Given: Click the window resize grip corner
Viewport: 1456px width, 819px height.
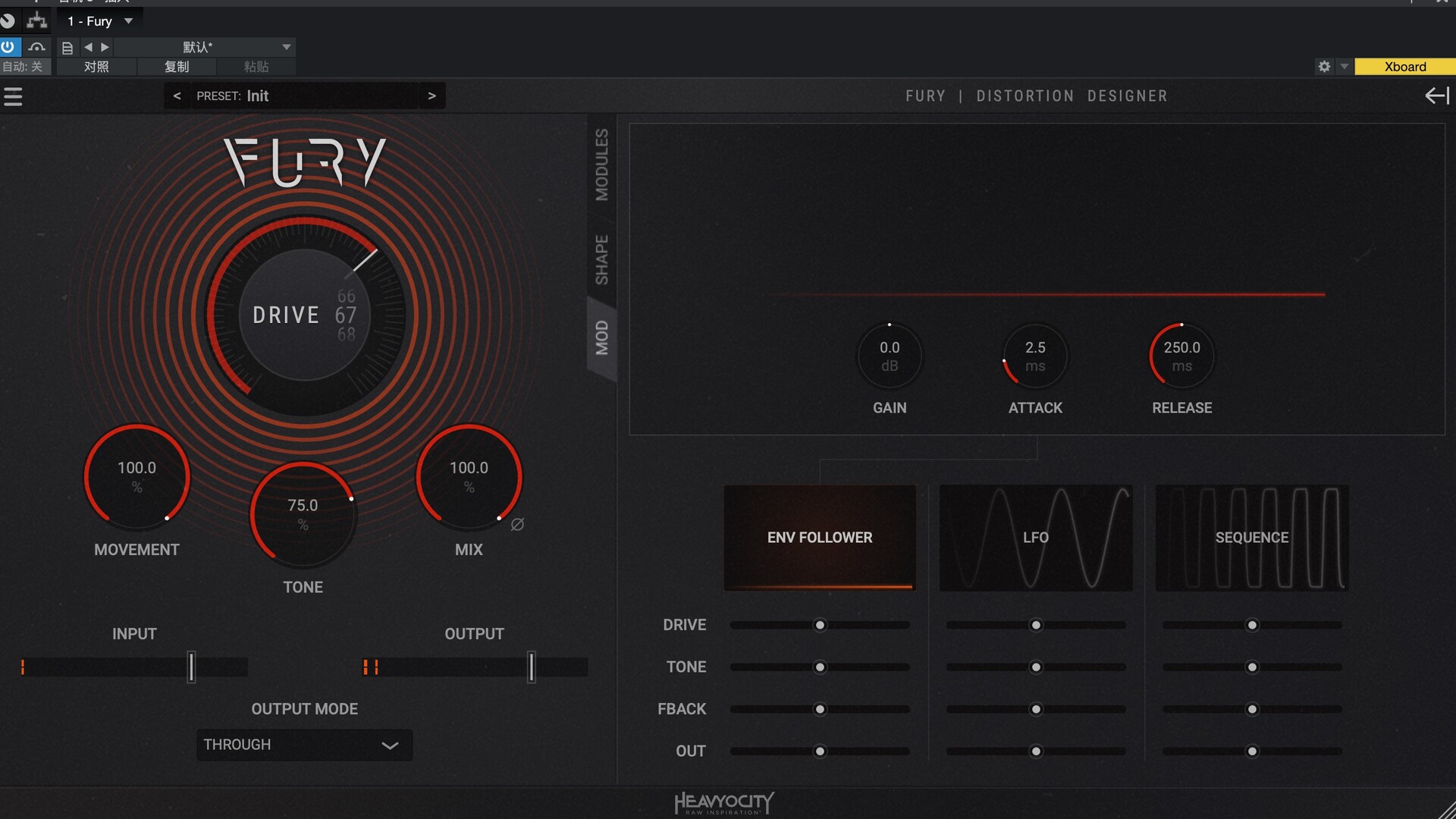Looking at the screenshot, I should [1447, 810].
